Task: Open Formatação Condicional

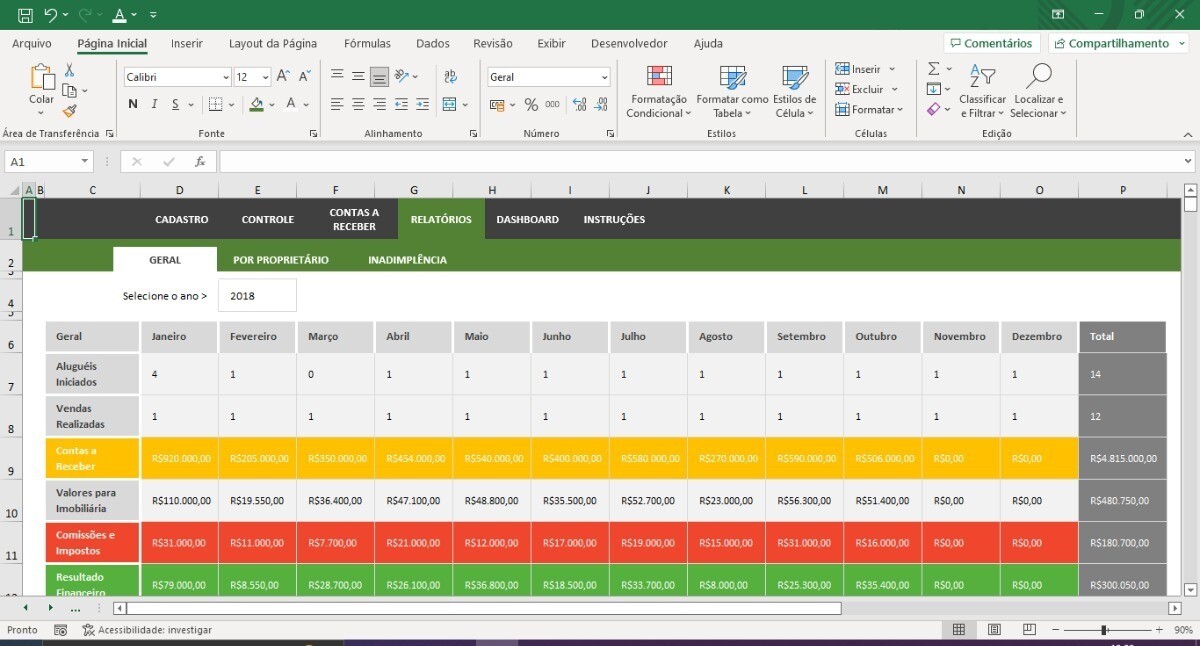Action: coord(658,92)
